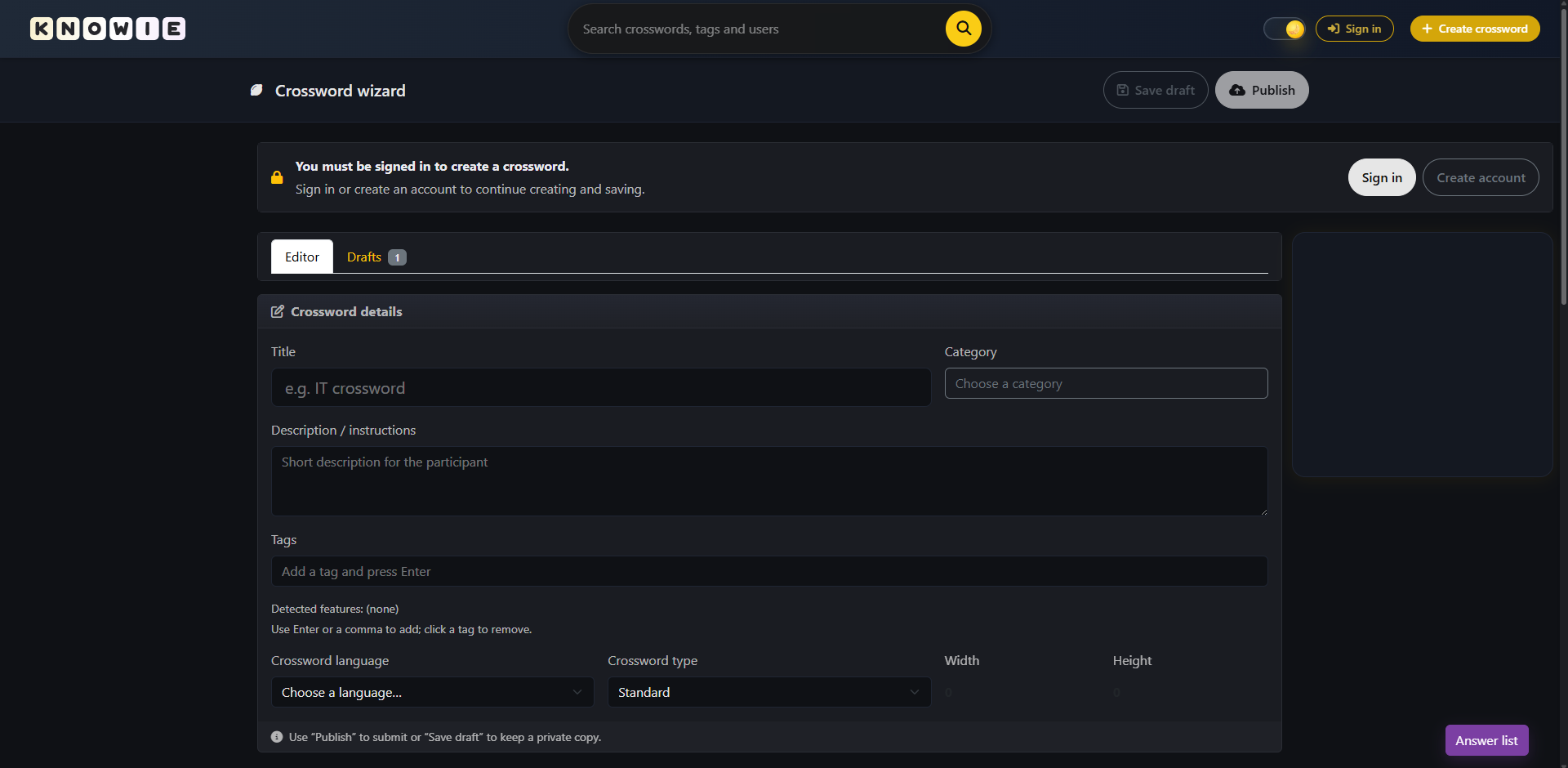The image size is (1568, 768).
Task: Open the Choose a category dropdown
Action: point(1106,382)
